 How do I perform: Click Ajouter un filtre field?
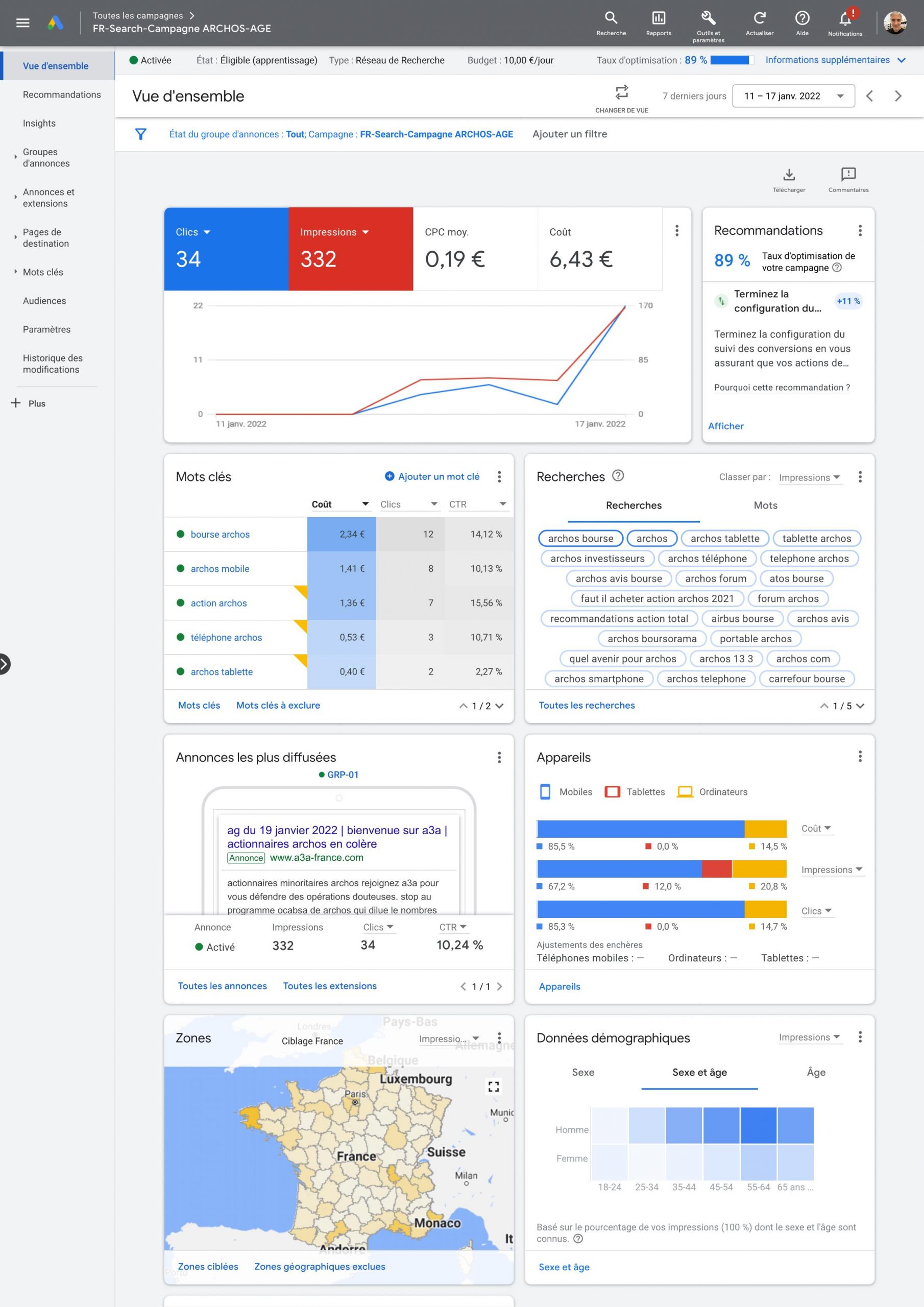coord(569,134)
